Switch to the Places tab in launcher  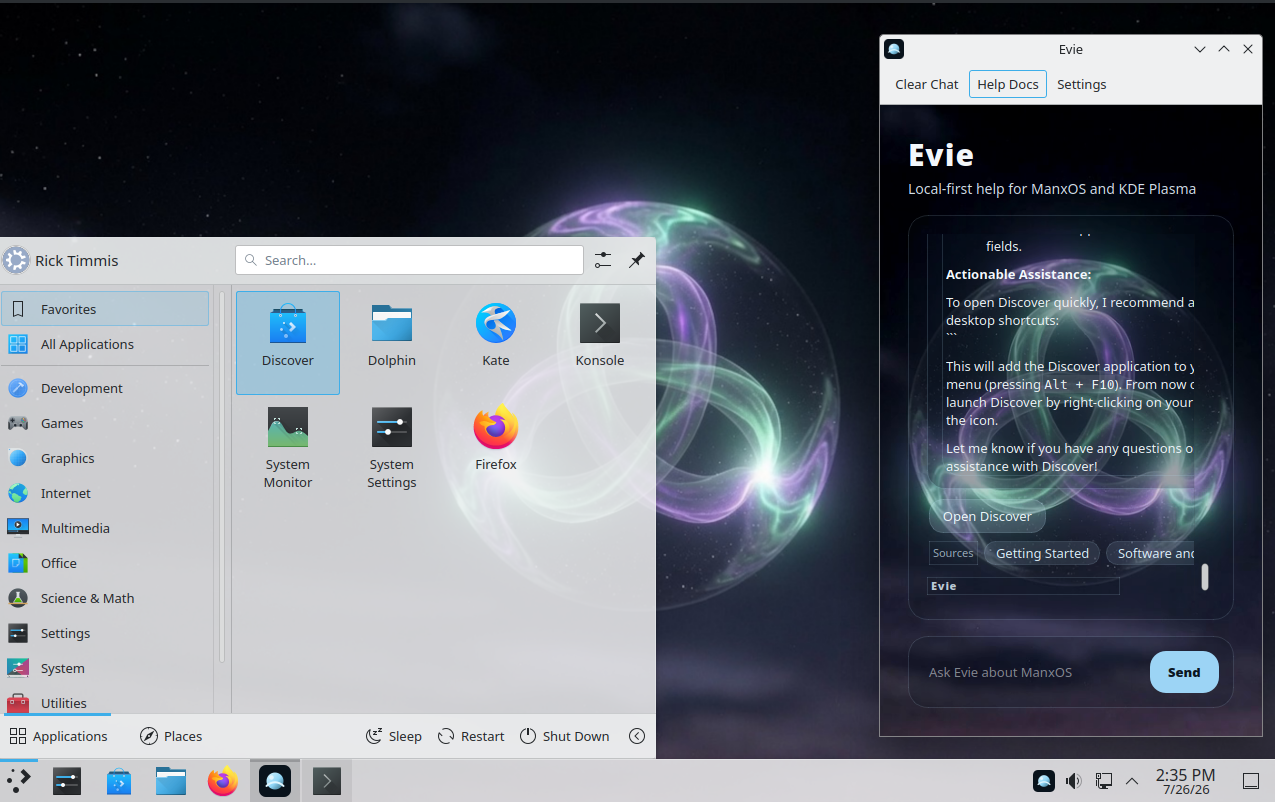click(171, 736)
